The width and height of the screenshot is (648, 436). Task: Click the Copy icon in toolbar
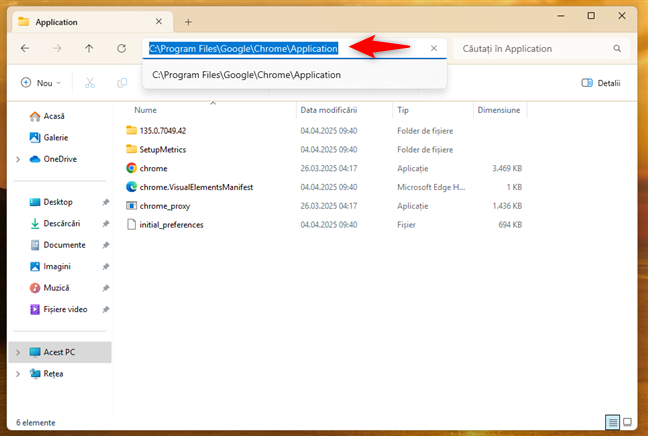point(122,83)
